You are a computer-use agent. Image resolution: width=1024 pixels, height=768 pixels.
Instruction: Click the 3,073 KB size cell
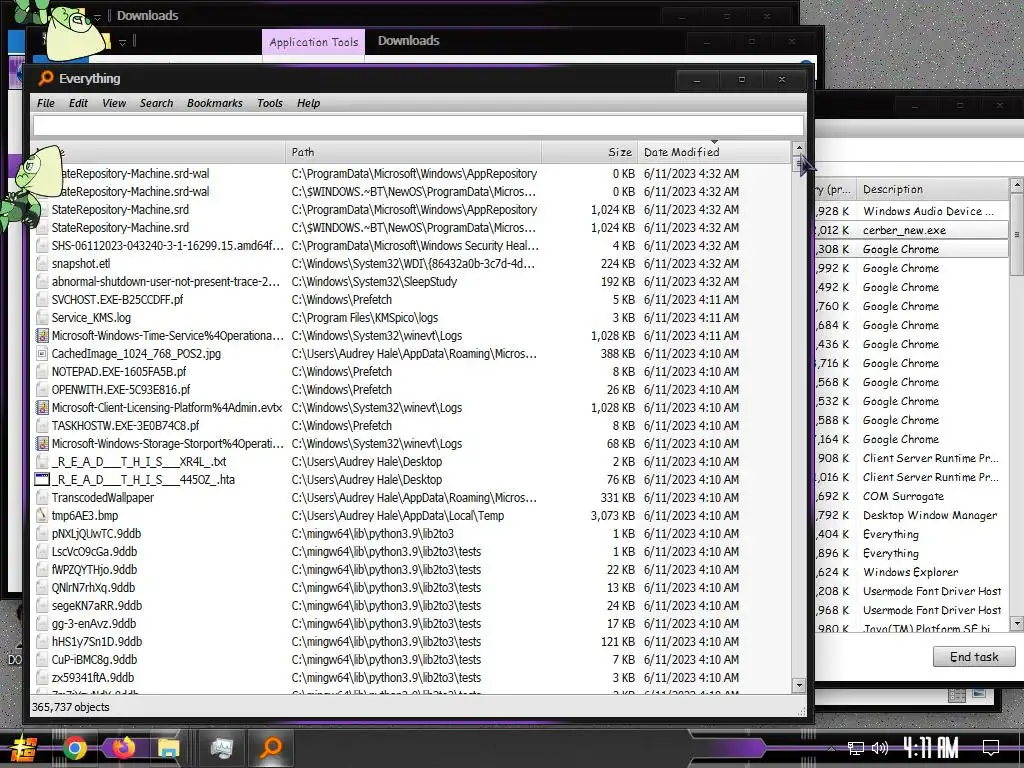pyautogui.click(x=613, y=516)
